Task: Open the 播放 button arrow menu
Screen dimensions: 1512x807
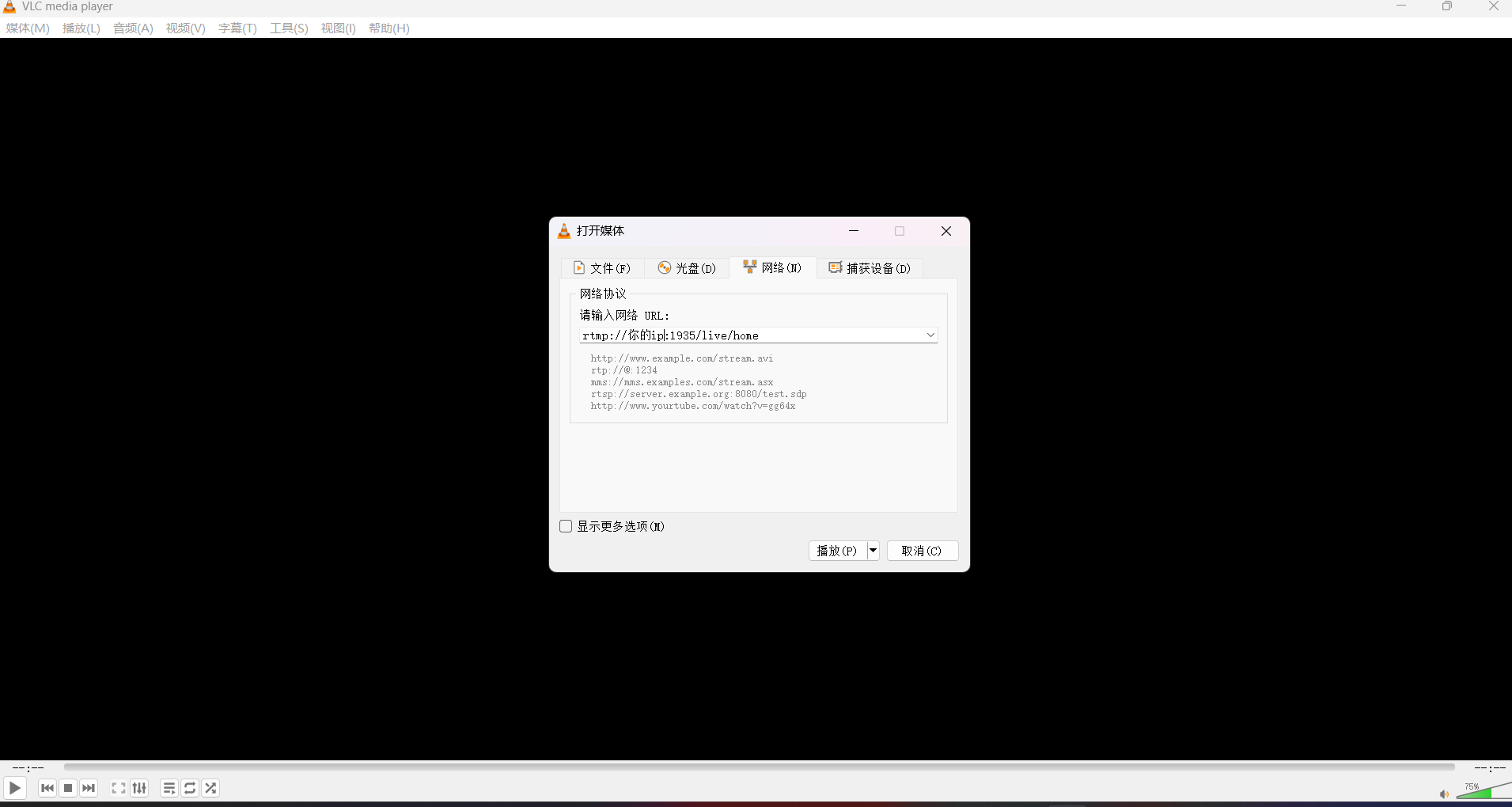Action: click(x=873, y=551)
